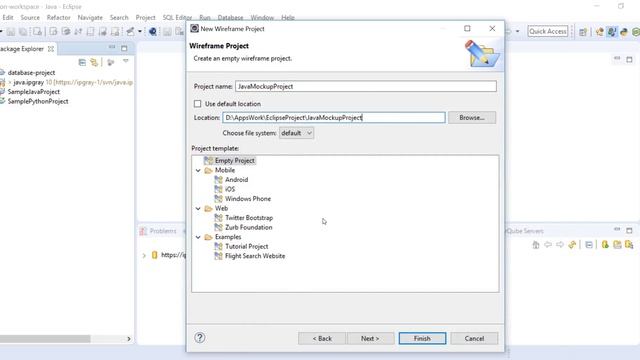
Task: Open the Refactor menu
Action: 58,18
